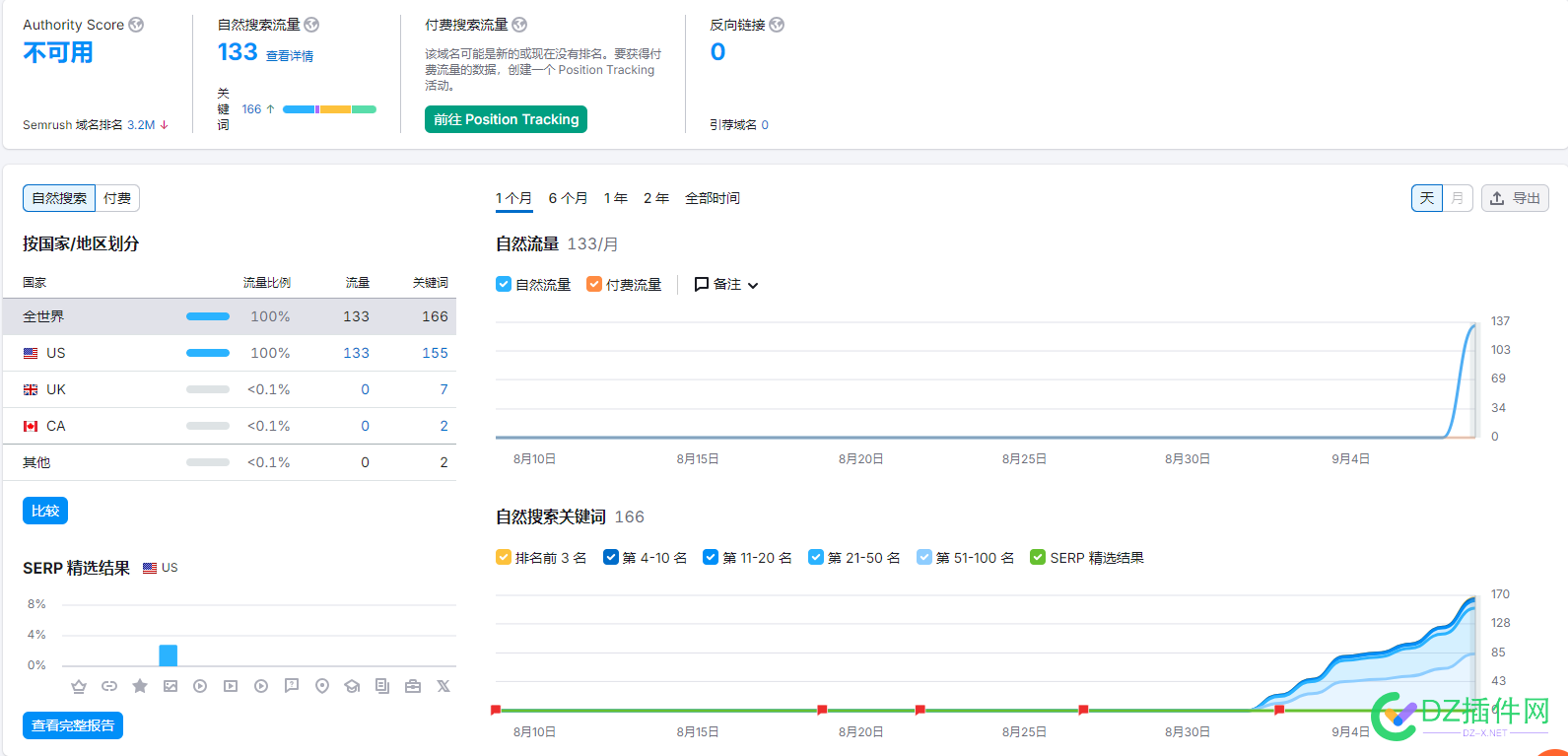Toggle the 付费流量 checkbox
1568x756 pixels.
(x=594, y=284)
